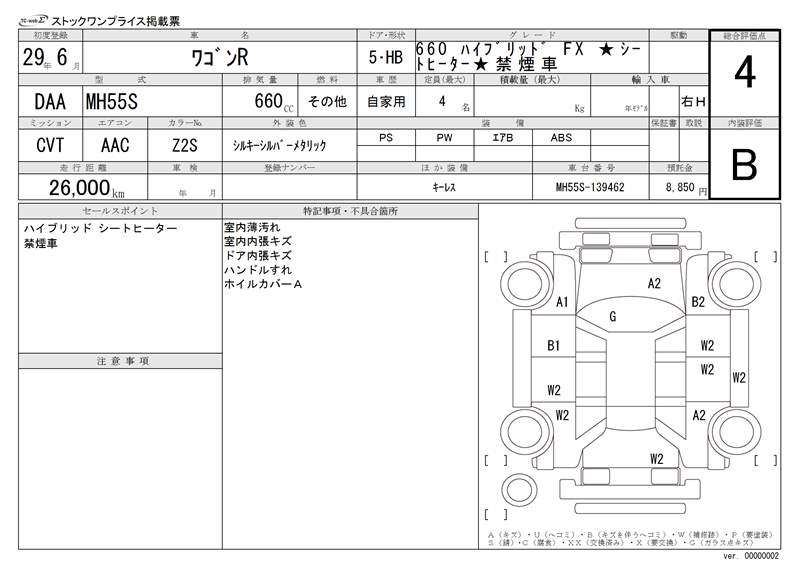Viewport: 800px width, 566px height.
Task: Click the 車台番号 header
Action: click(591, 167)
